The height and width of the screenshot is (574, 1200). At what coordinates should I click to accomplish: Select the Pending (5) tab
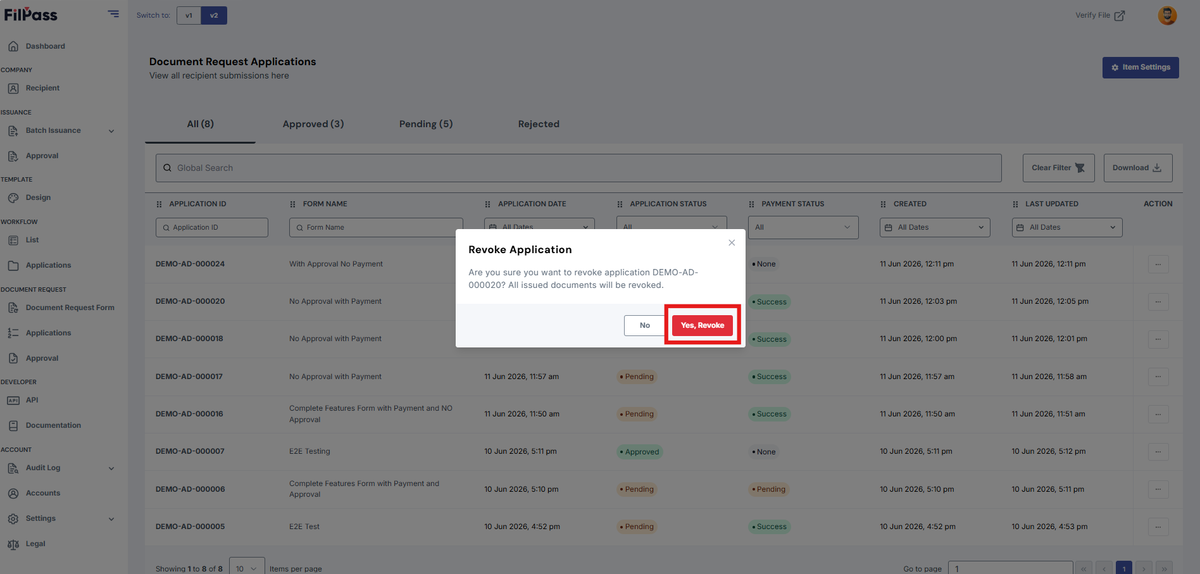tap(426, 124)
